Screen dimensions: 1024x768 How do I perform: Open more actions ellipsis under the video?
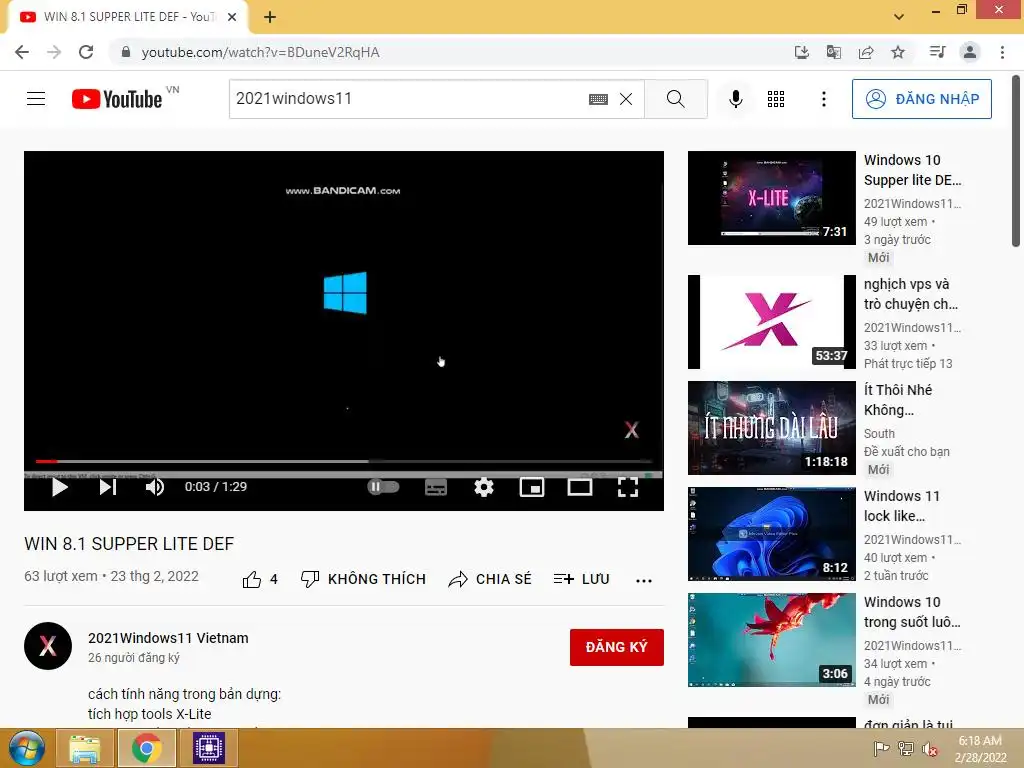pyautogui.click(x=644, y=581)
